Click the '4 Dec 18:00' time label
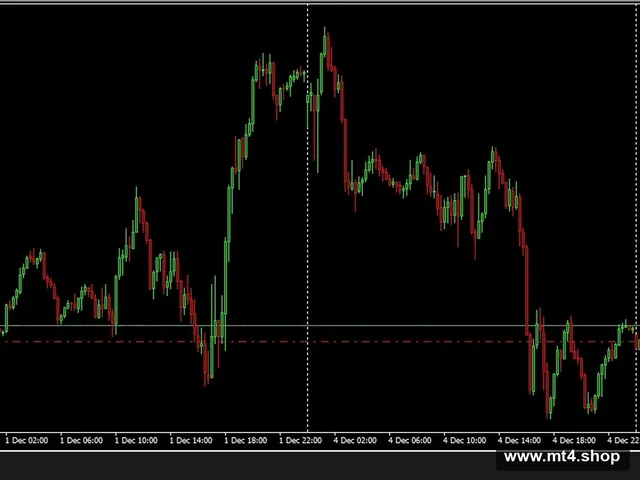 click(x=574, y=440)
